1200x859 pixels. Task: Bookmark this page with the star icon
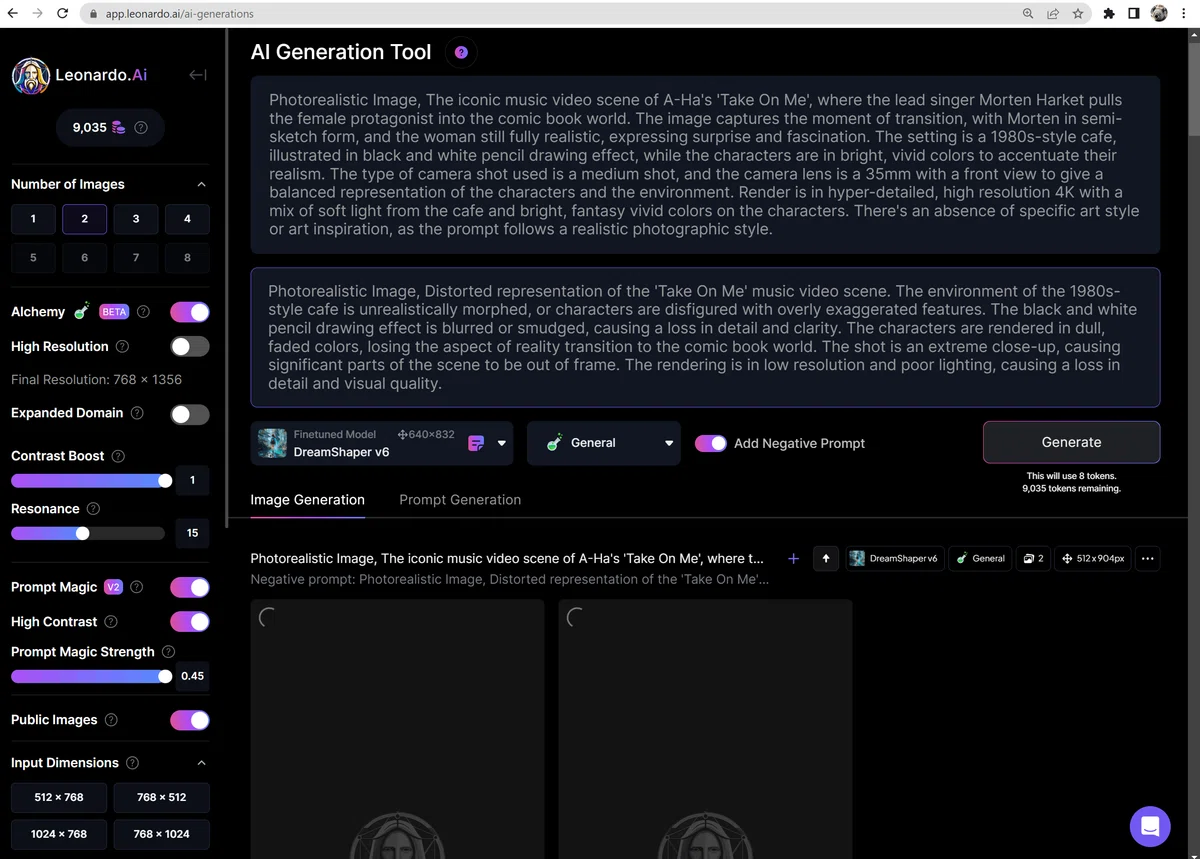coord(1077,14)
